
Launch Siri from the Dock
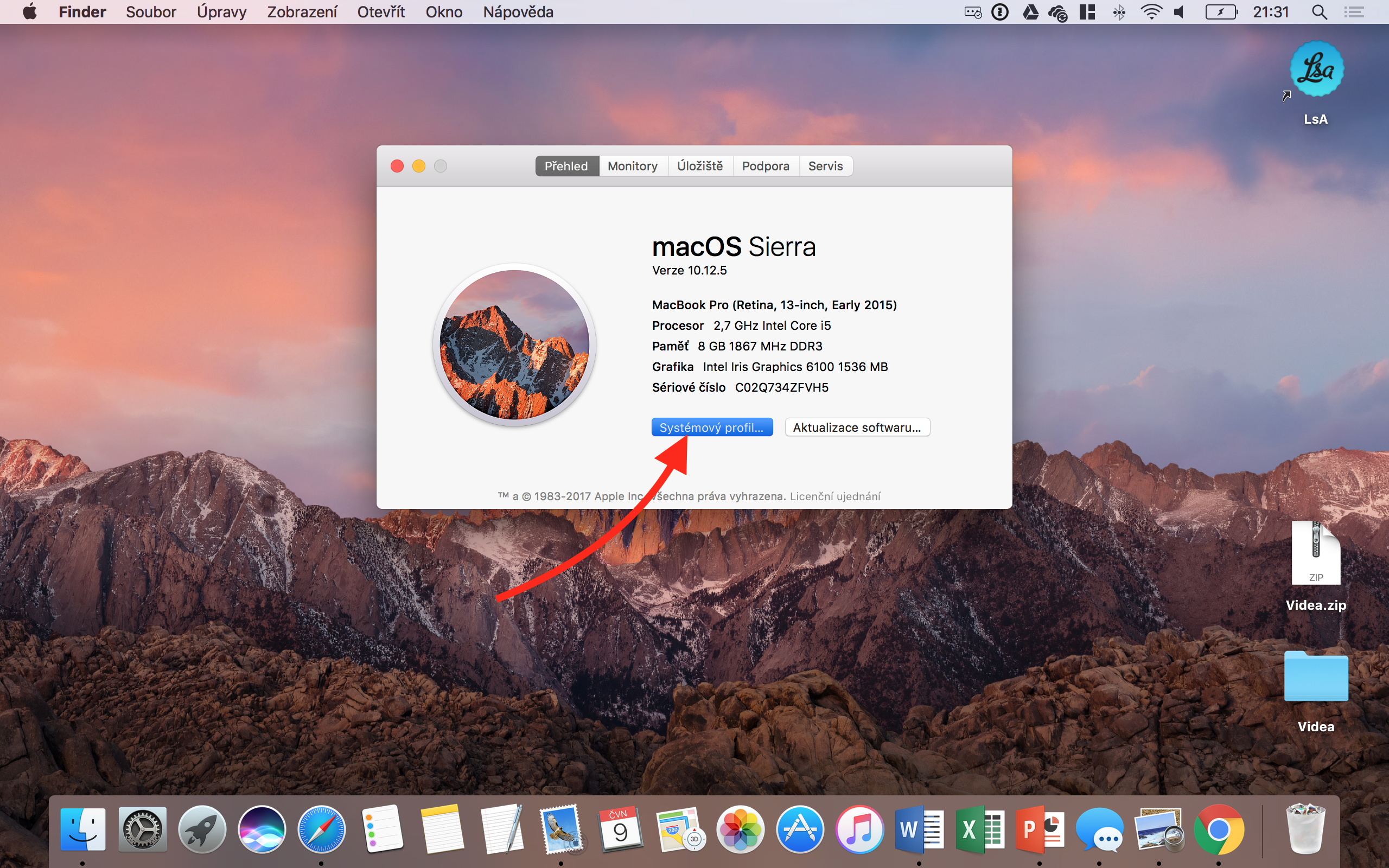262,829
